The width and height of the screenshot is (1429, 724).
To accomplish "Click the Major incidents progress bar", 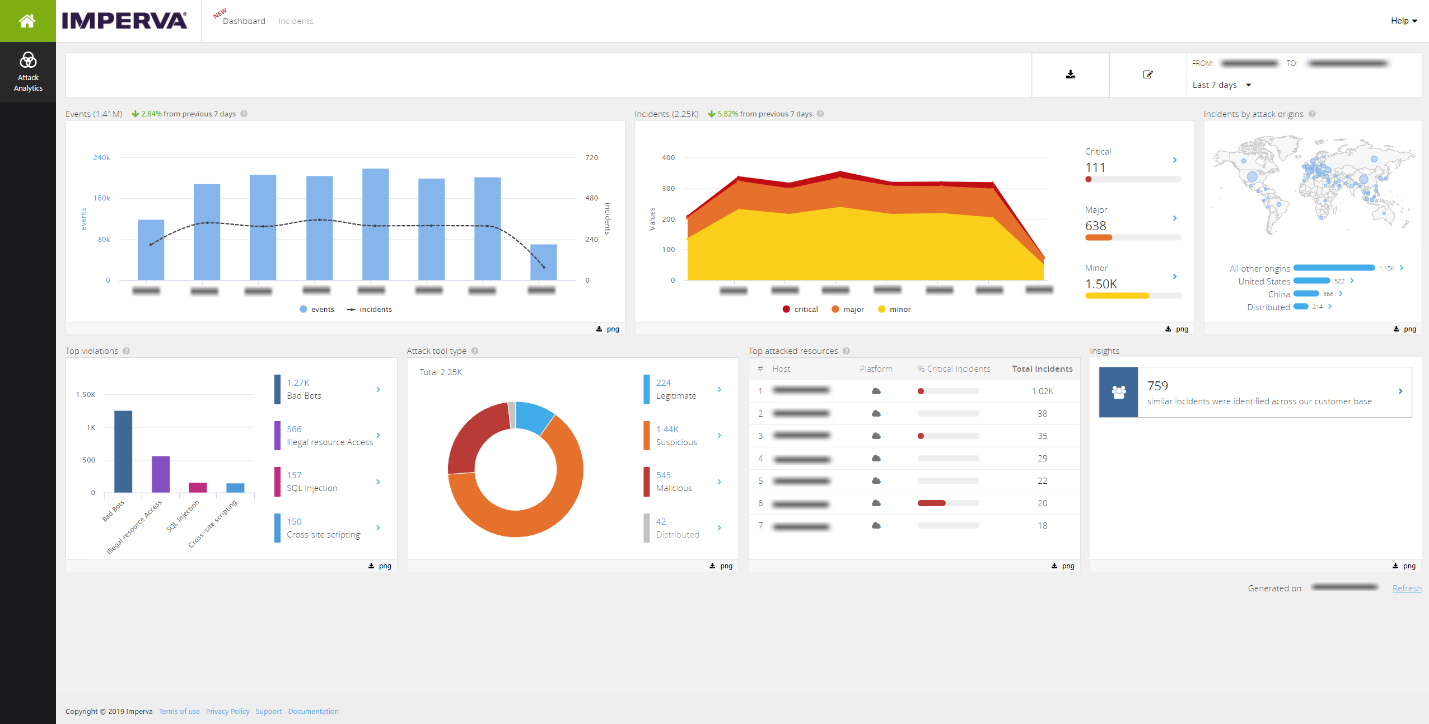I will (1133, 237).
